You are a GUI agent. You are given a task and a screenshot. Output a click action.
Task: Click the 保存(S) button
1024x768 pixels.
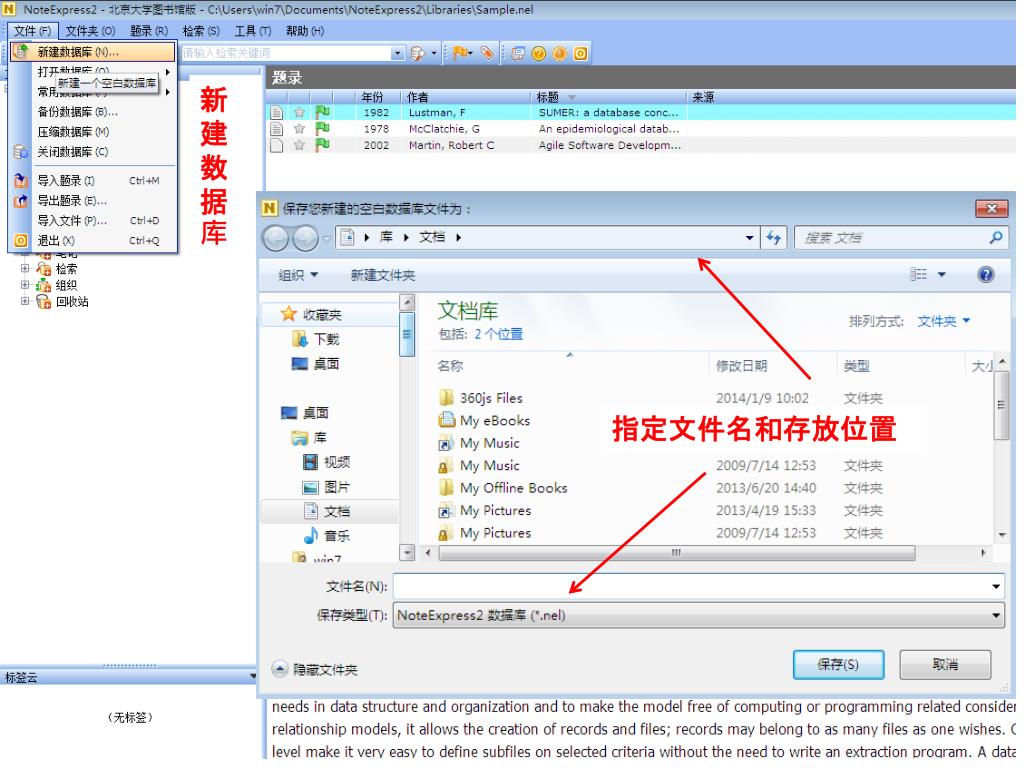coord(839,665)
